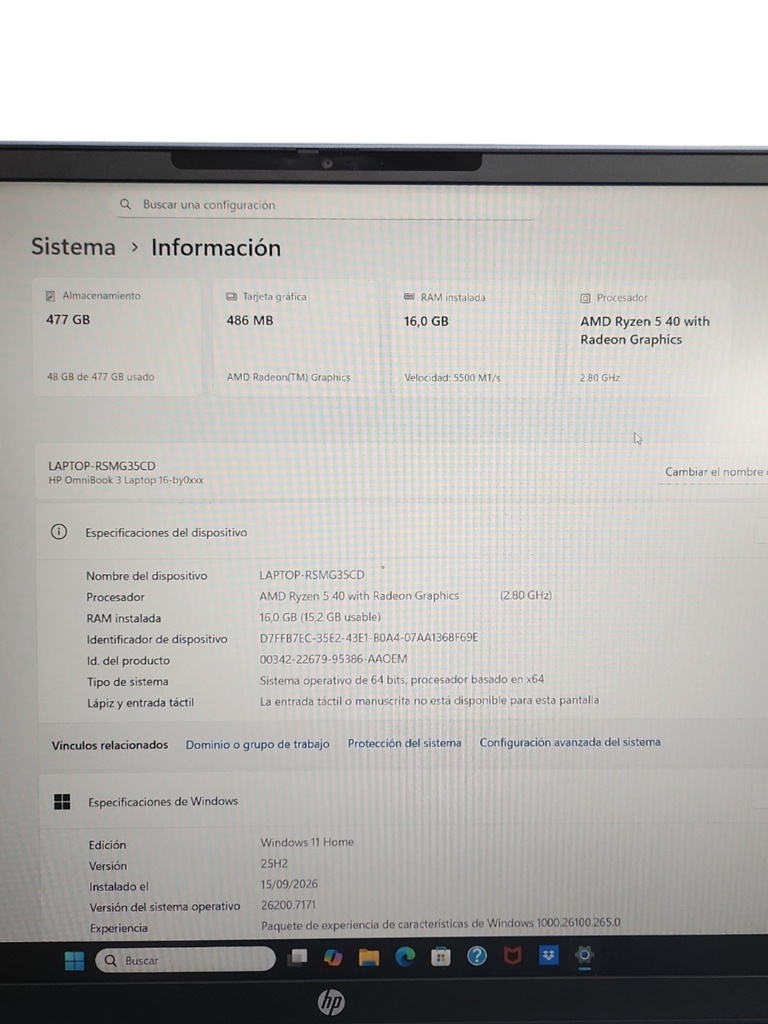
Task: Collapse Especificaciones de Windows section header
Action: [403, 801]
